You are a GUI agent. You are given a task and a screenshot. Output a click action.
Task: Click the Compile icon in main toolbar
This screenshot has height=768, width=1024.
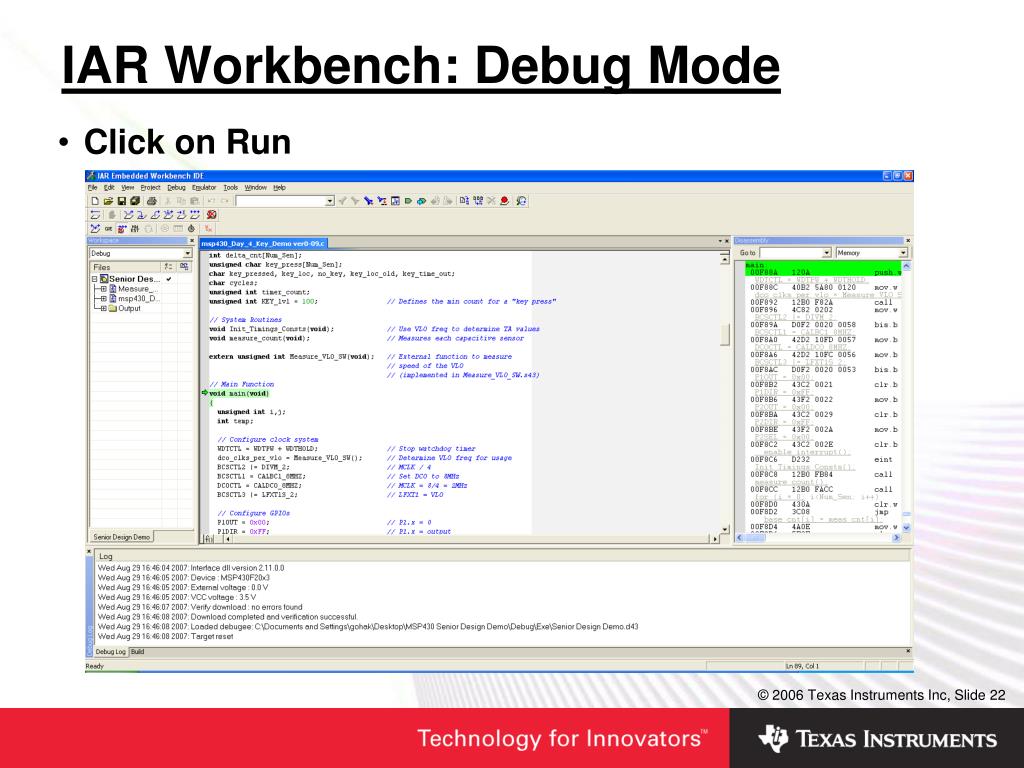[464, 201]
